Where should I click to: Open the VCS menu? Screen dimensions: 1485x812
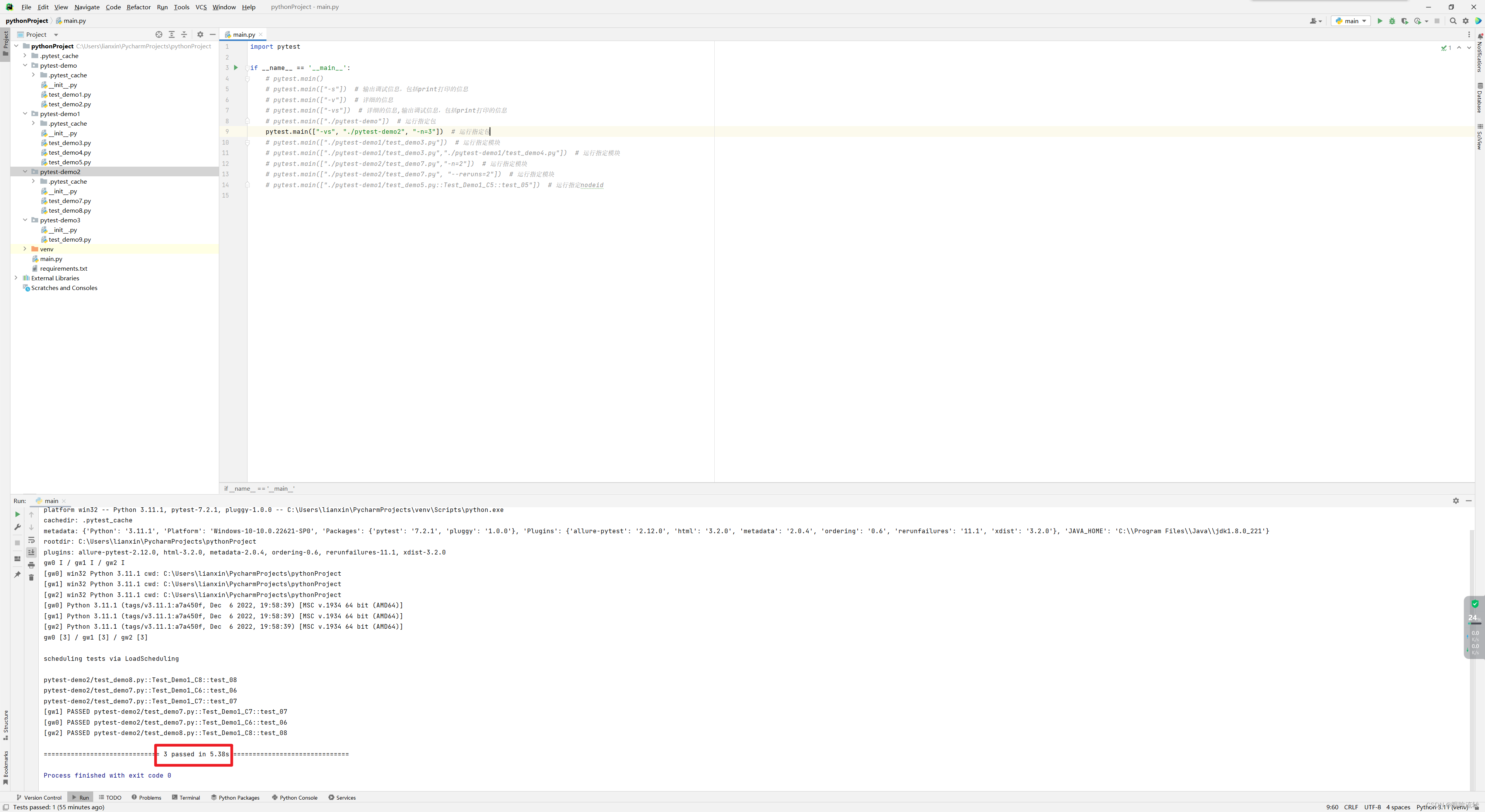point(201,7)
